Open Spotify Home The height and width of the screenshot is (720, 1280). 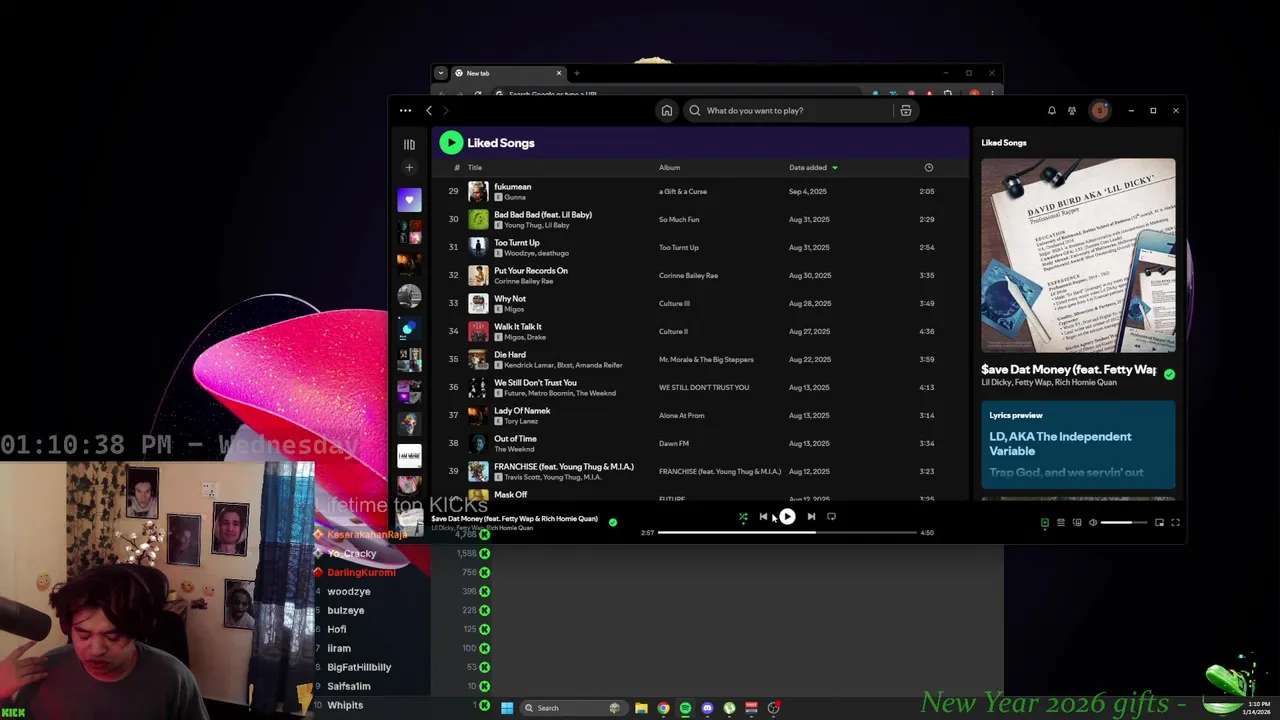point(667,111)
